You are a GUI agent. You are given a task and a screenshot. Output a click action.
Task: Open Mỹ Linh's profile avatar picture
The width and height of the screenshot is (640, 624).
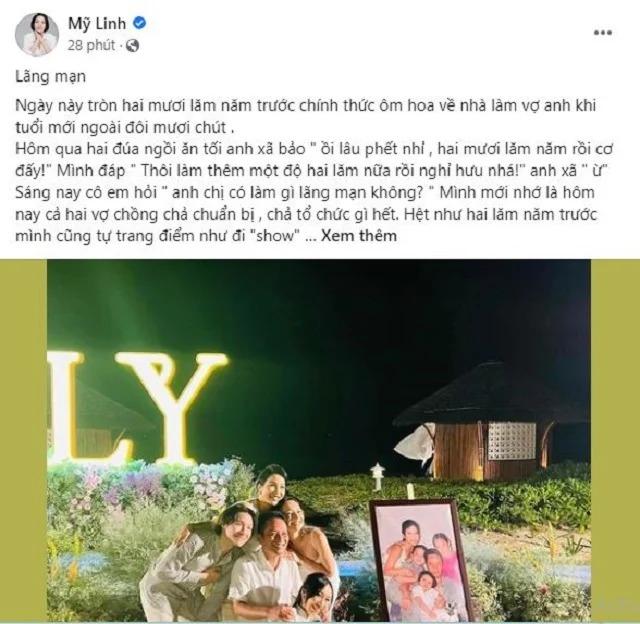(x=37, y=34)
